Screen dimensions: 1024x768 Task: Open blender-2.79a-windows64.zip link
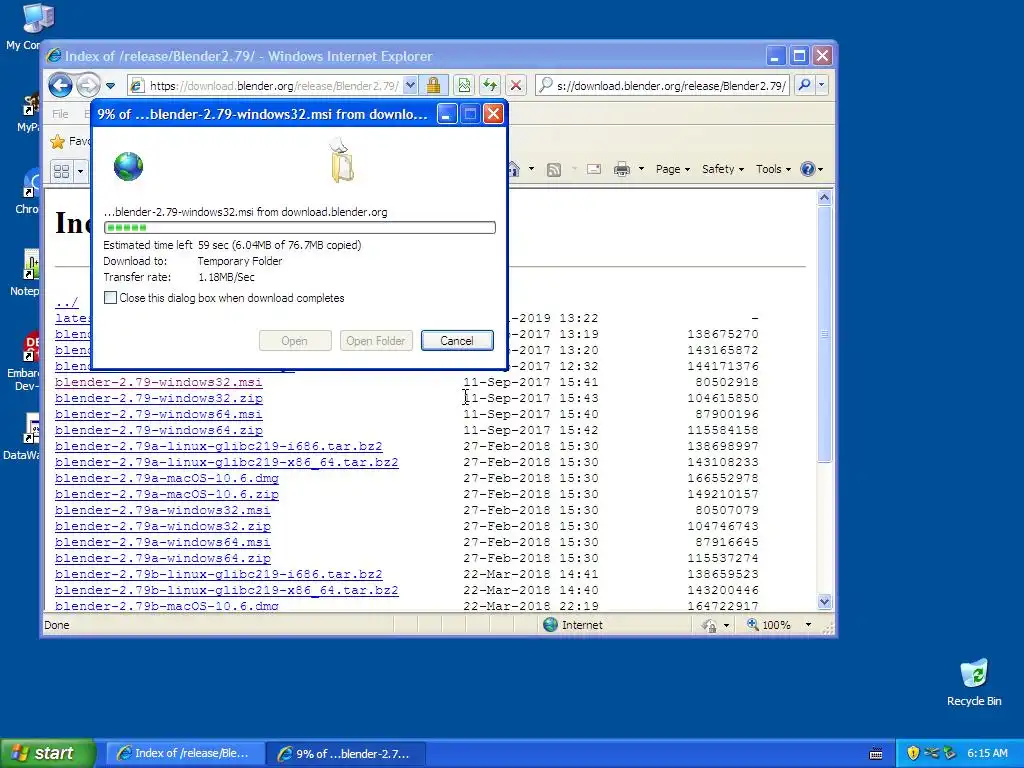[x=163, y=558]
